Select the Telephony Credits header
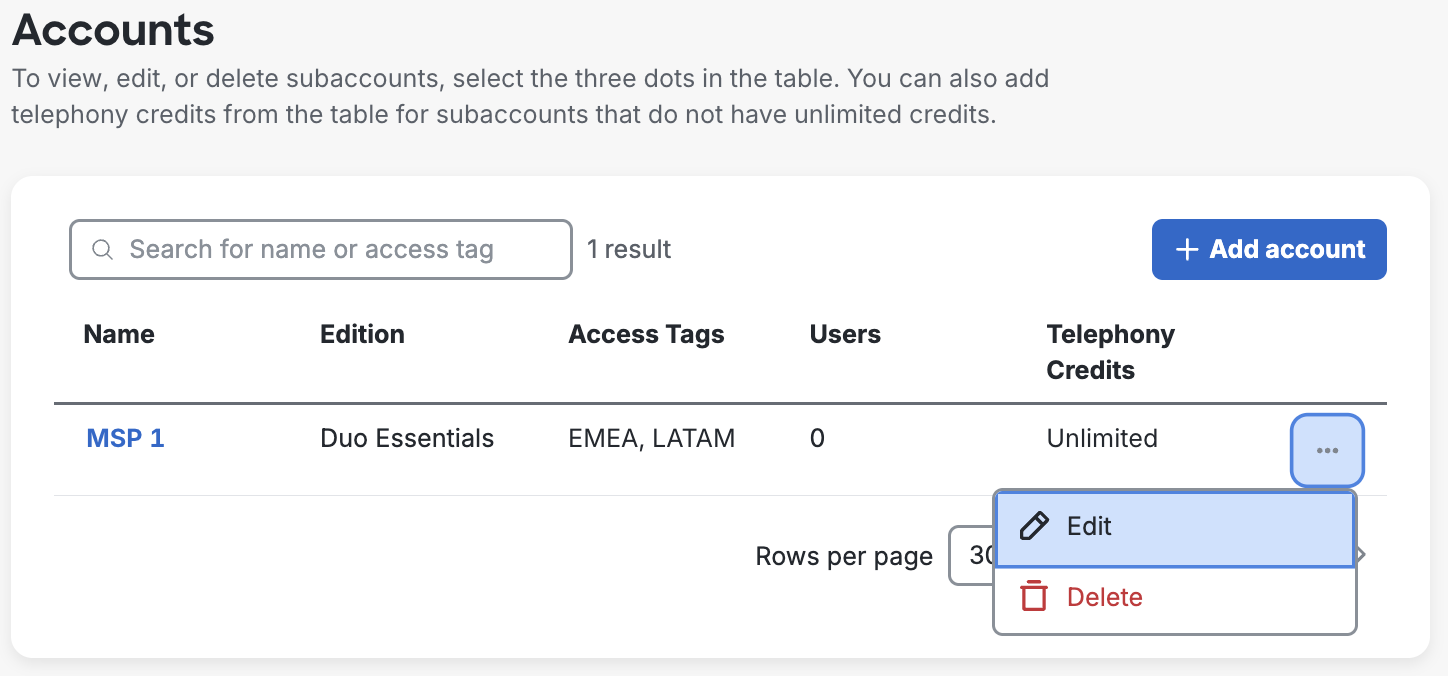Image resolution: width=1448 pixels, height=676 pixels. coord(1109,351)
